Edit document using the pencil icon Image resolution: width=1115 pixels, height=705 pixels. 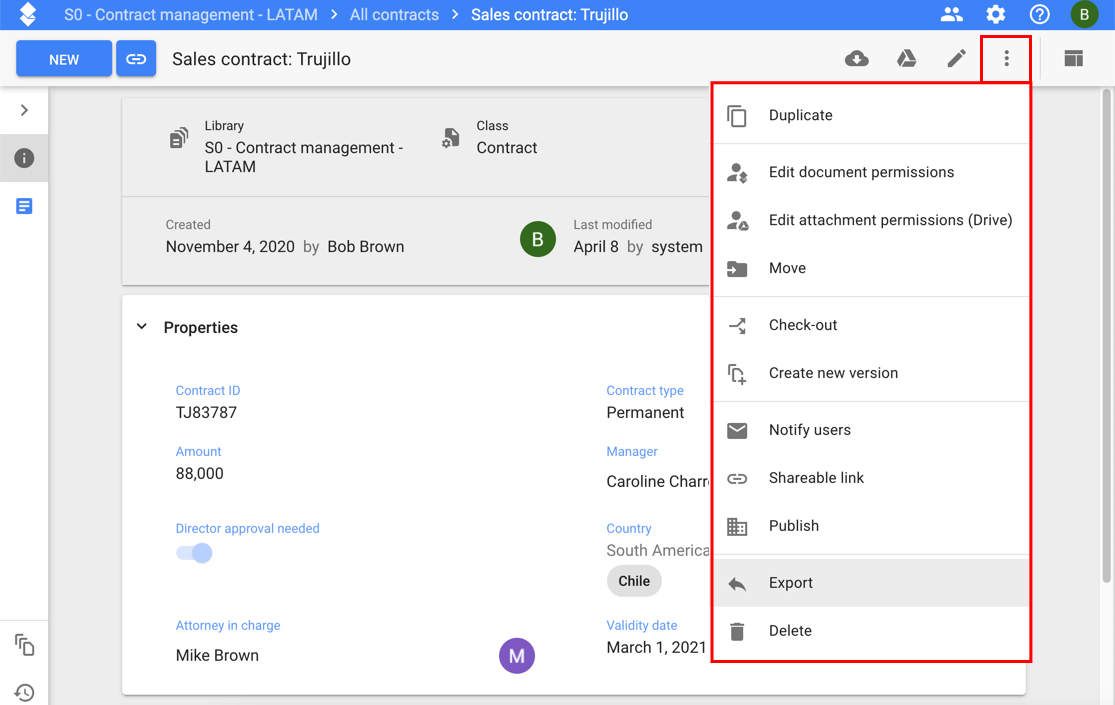[x=956, y=58]
